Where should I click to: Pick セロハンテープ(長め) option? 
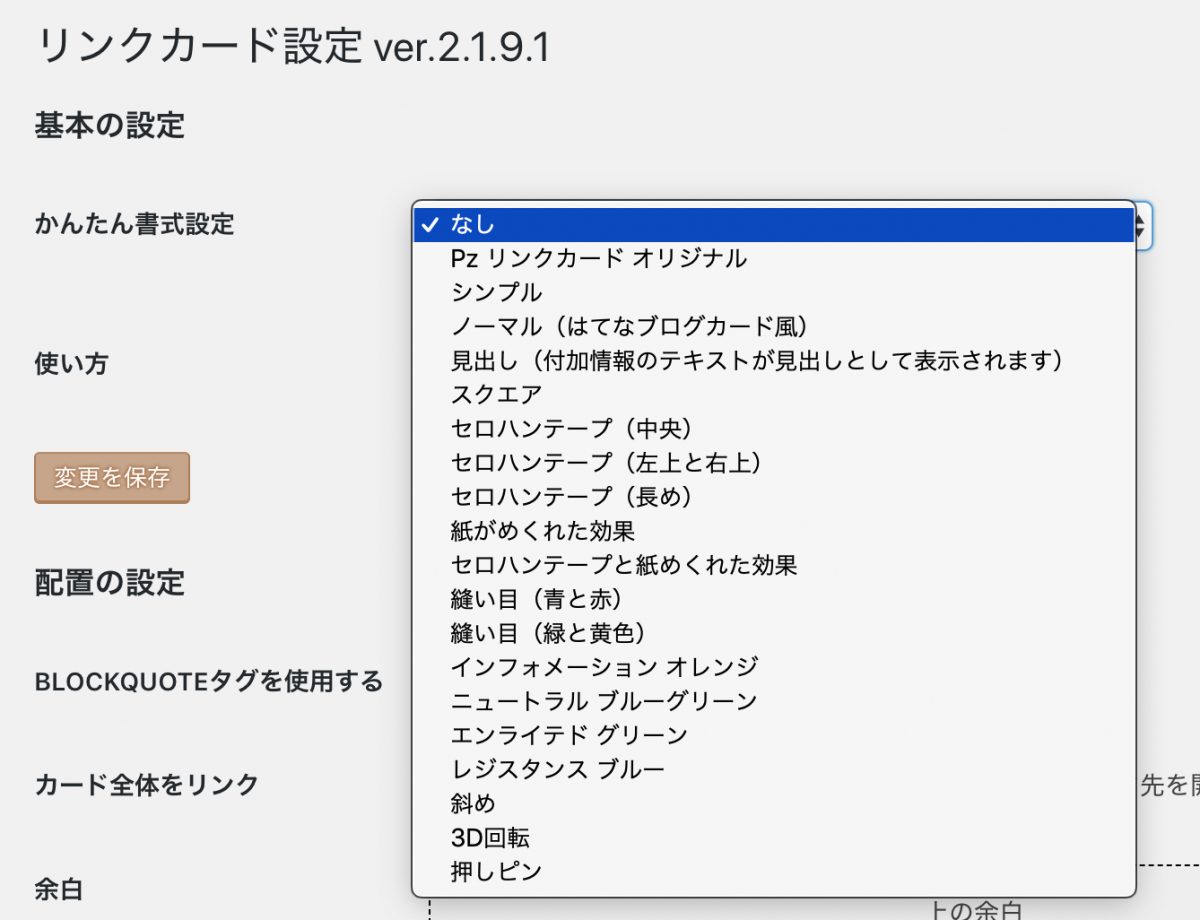774,496
